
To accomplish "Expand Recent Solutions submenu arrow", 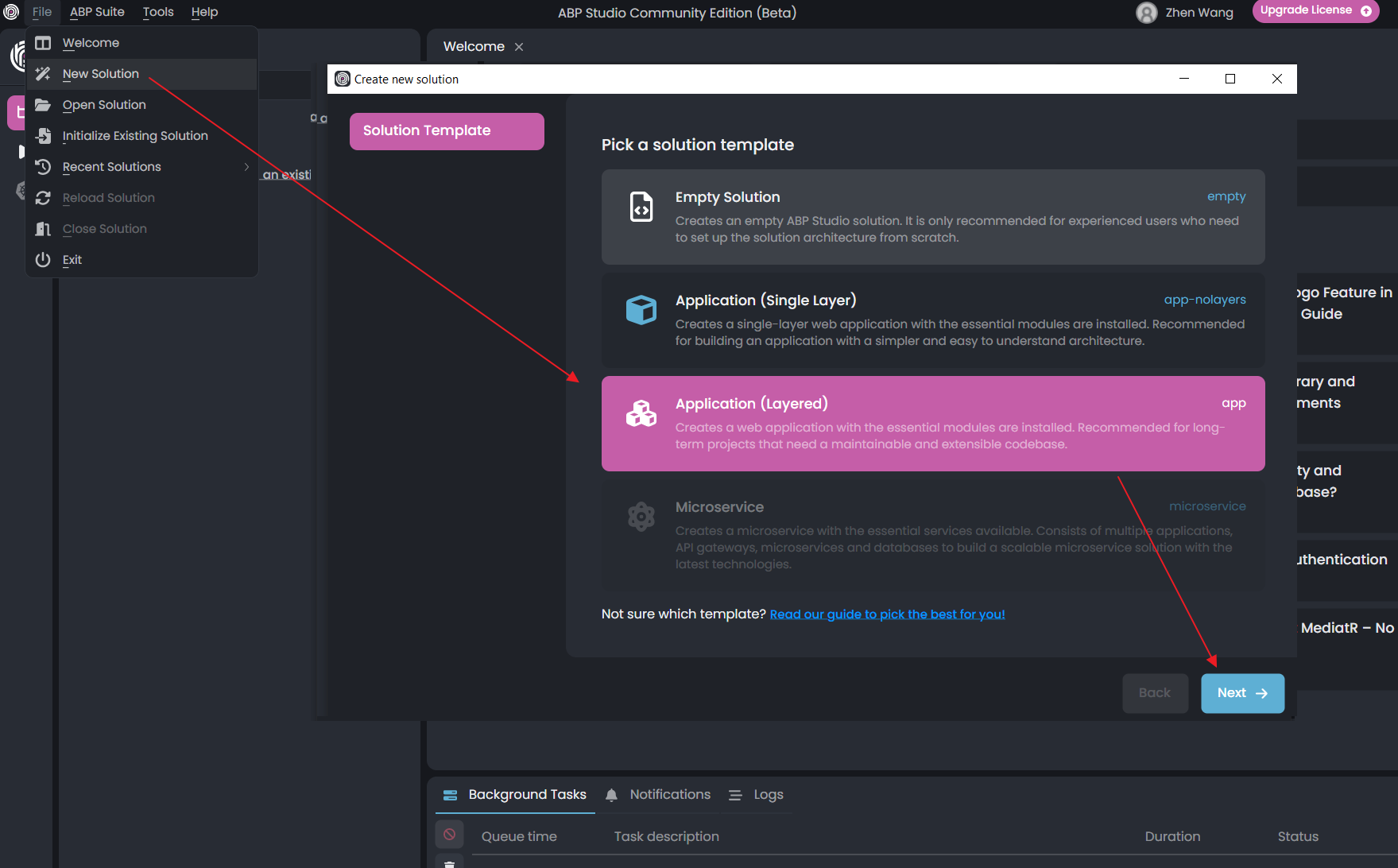I will coord(246,167).
